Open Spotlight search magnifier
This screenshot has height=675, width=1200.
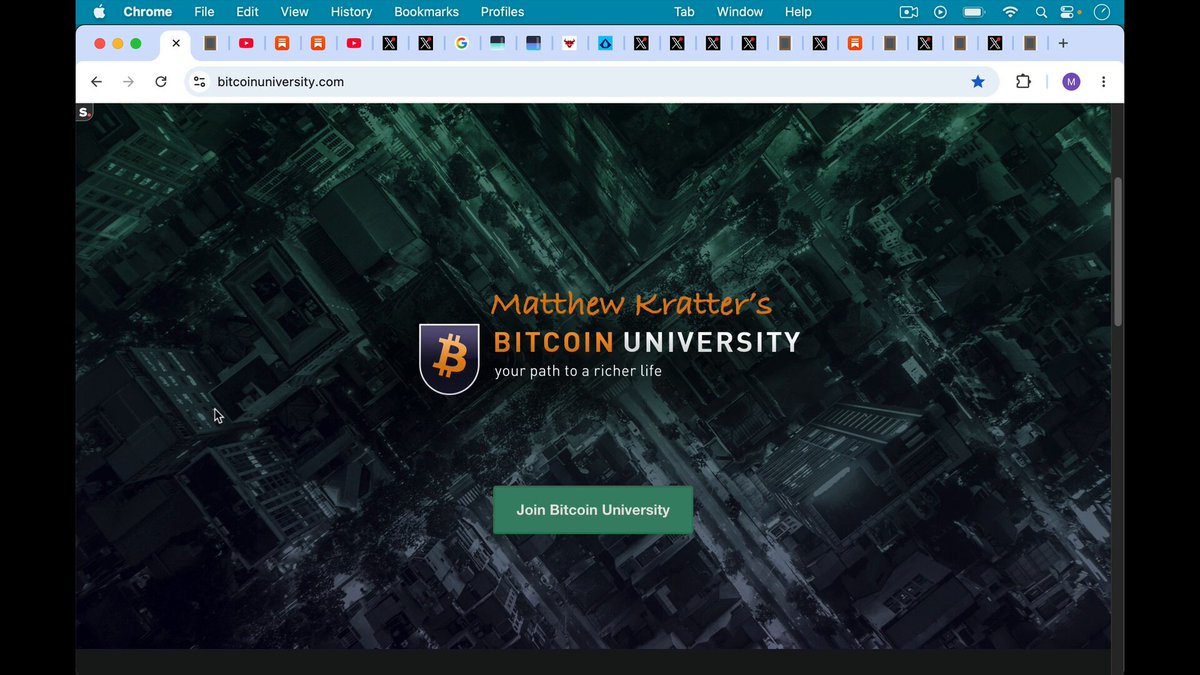1041,12
